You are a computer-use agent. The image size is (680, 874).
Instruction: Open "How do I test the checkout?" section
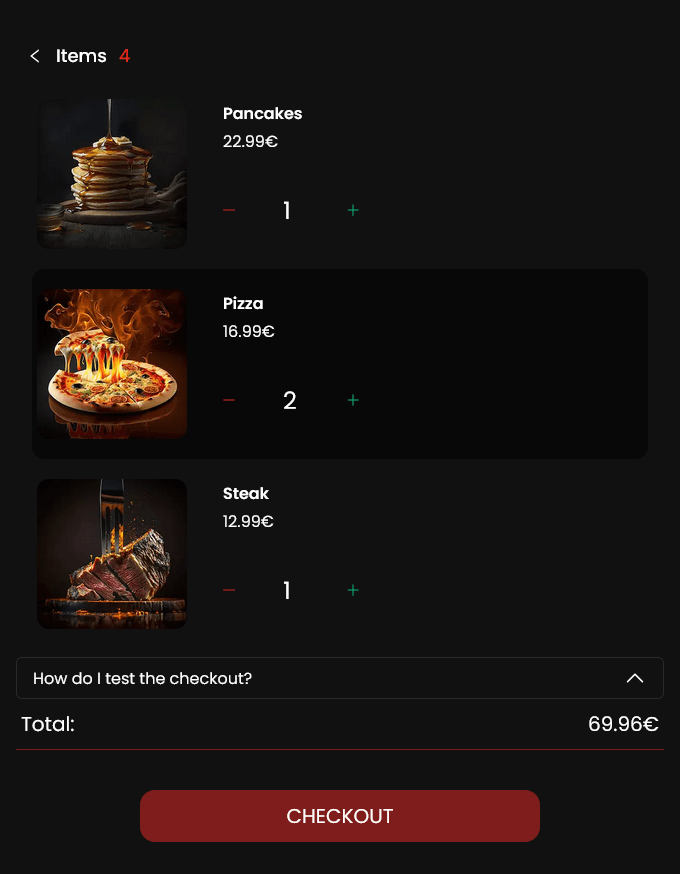tap(340, 678)
